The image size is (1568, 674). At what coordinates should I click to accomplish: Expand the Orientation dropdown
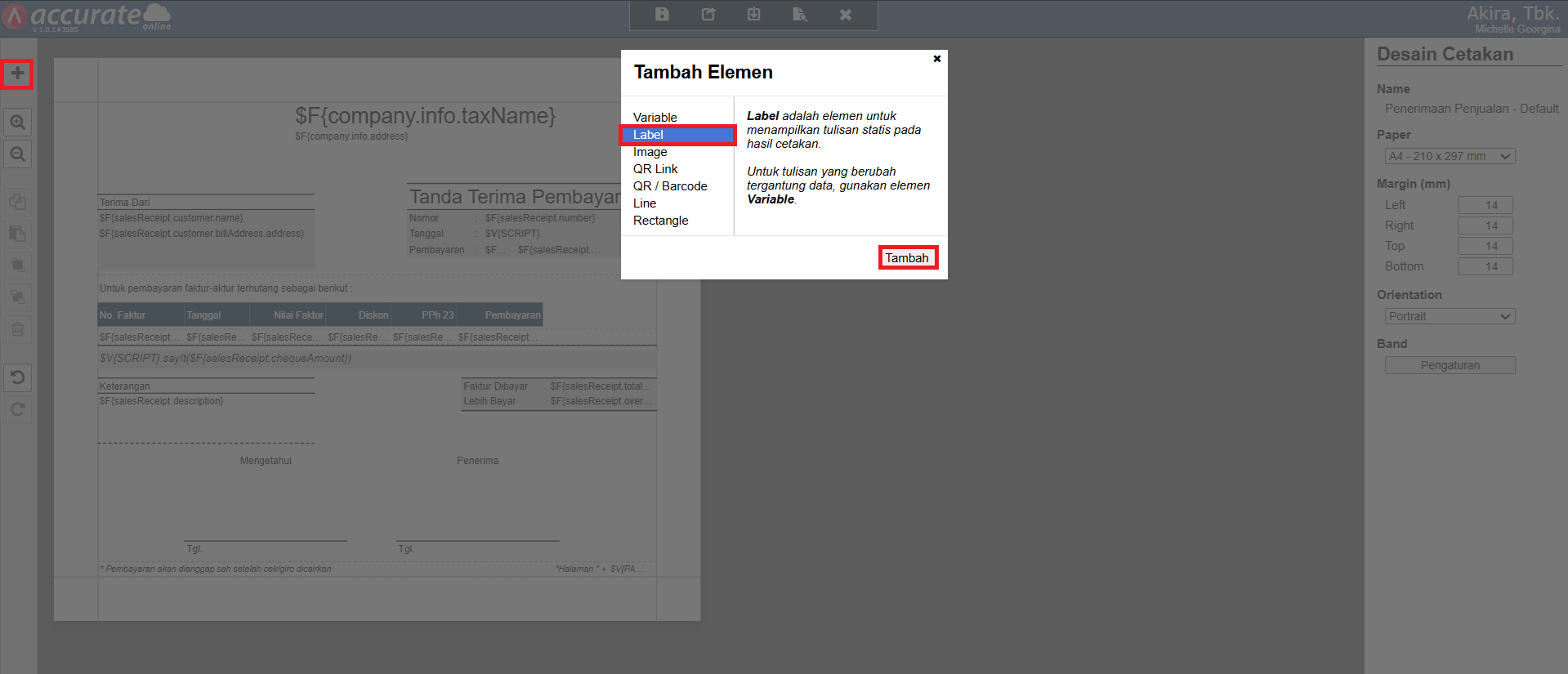[1450, 316]
